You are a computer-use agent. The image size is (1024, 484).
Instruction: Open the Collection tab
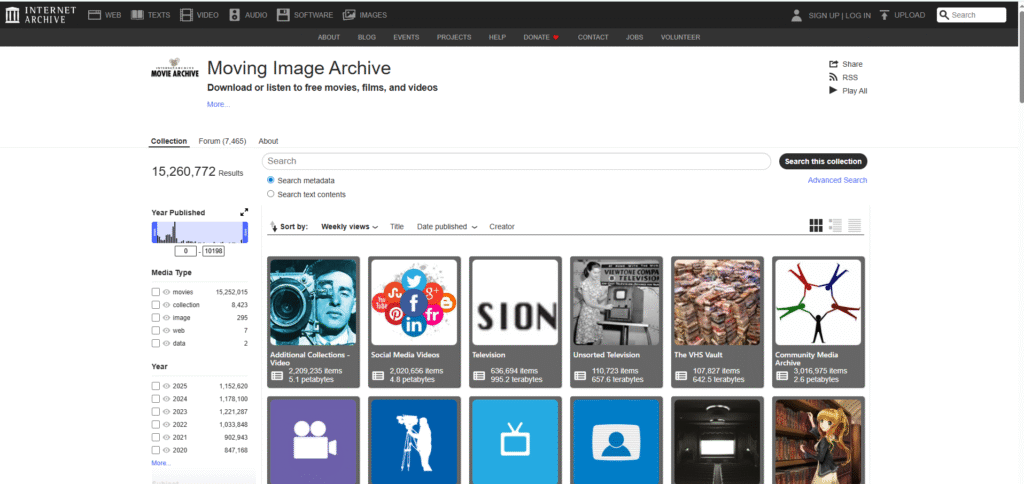click(169, 141)
